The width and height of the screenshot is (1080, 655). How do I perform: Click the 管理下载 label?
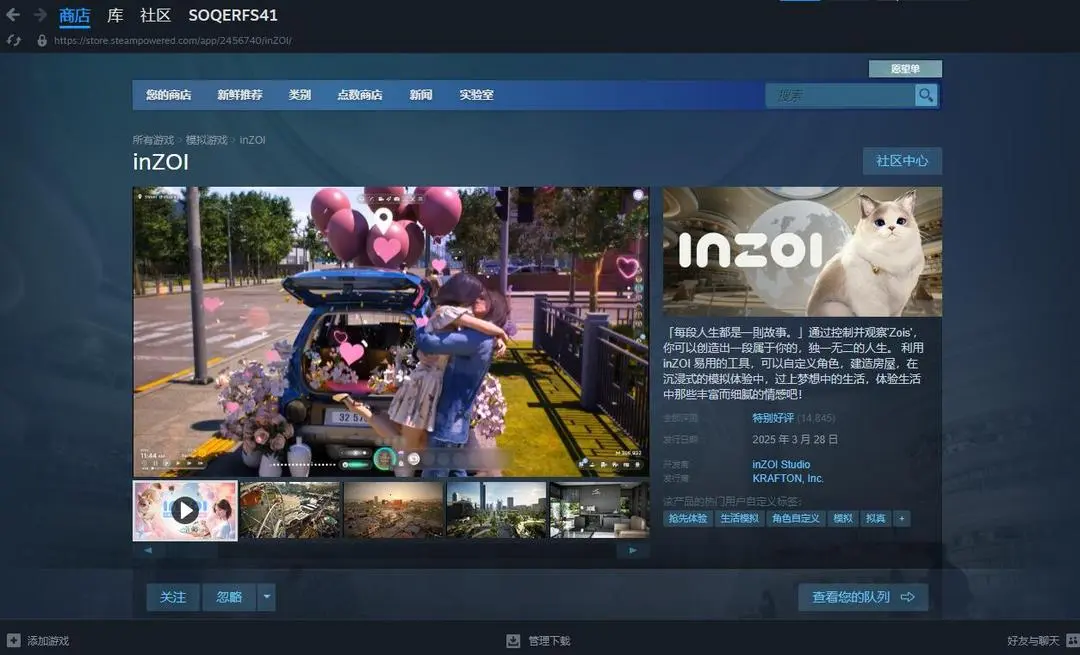pyautogui.click(x=549, y=641)
